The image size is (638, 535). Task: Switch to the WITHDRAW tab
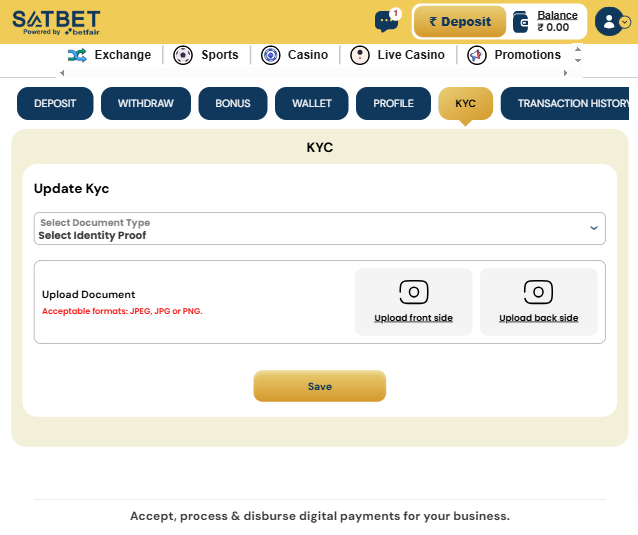(146, 103)
